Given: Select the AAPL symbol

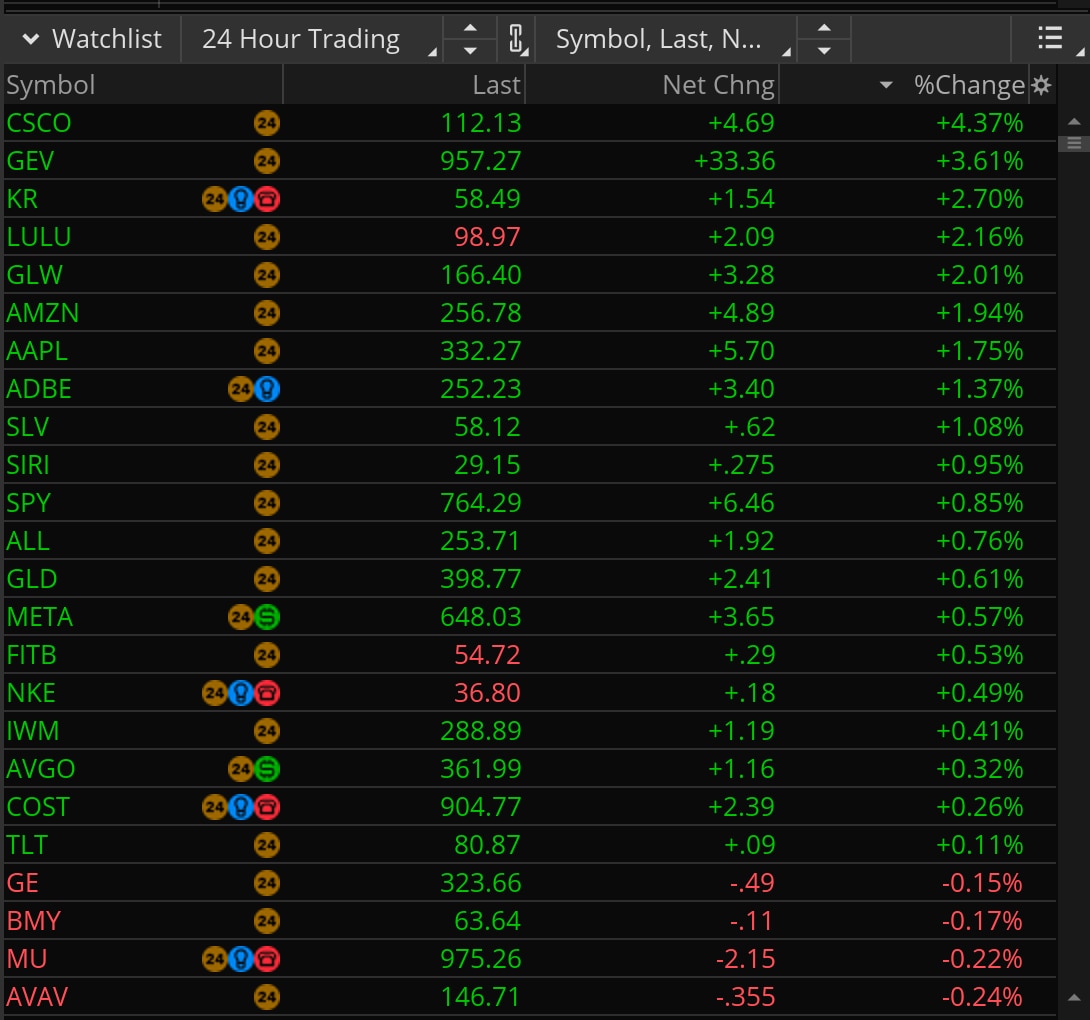Looking at the screenshot, I should tap(38, 351).
